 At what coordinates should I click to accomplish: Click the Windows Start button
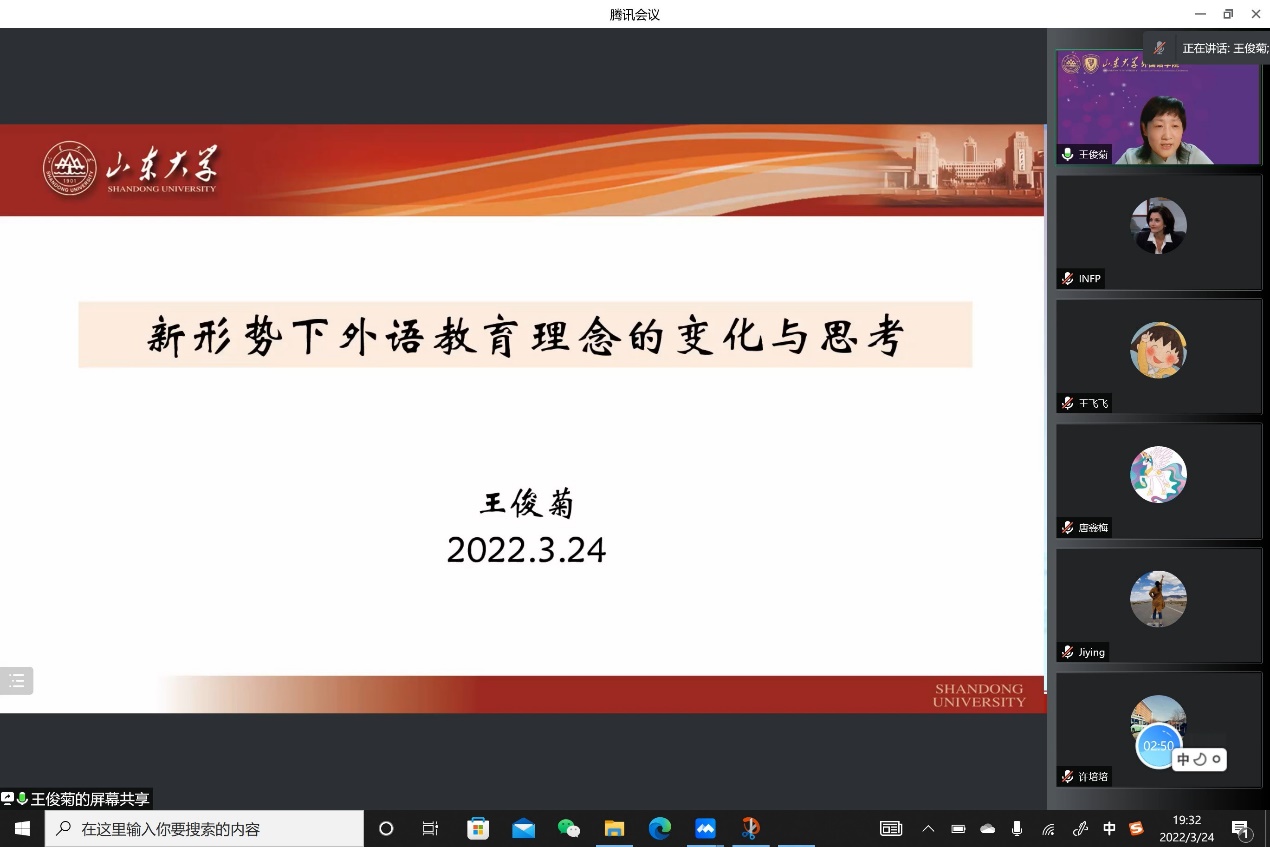pyautogui.click(x=22, y=828)
